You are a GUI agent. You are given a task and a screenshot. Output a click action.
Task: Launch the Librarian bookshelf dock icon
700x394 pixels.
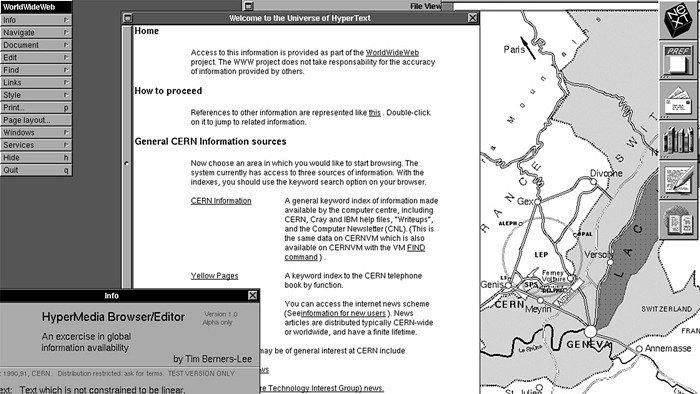pyautogui.click(x=679, y=140)
